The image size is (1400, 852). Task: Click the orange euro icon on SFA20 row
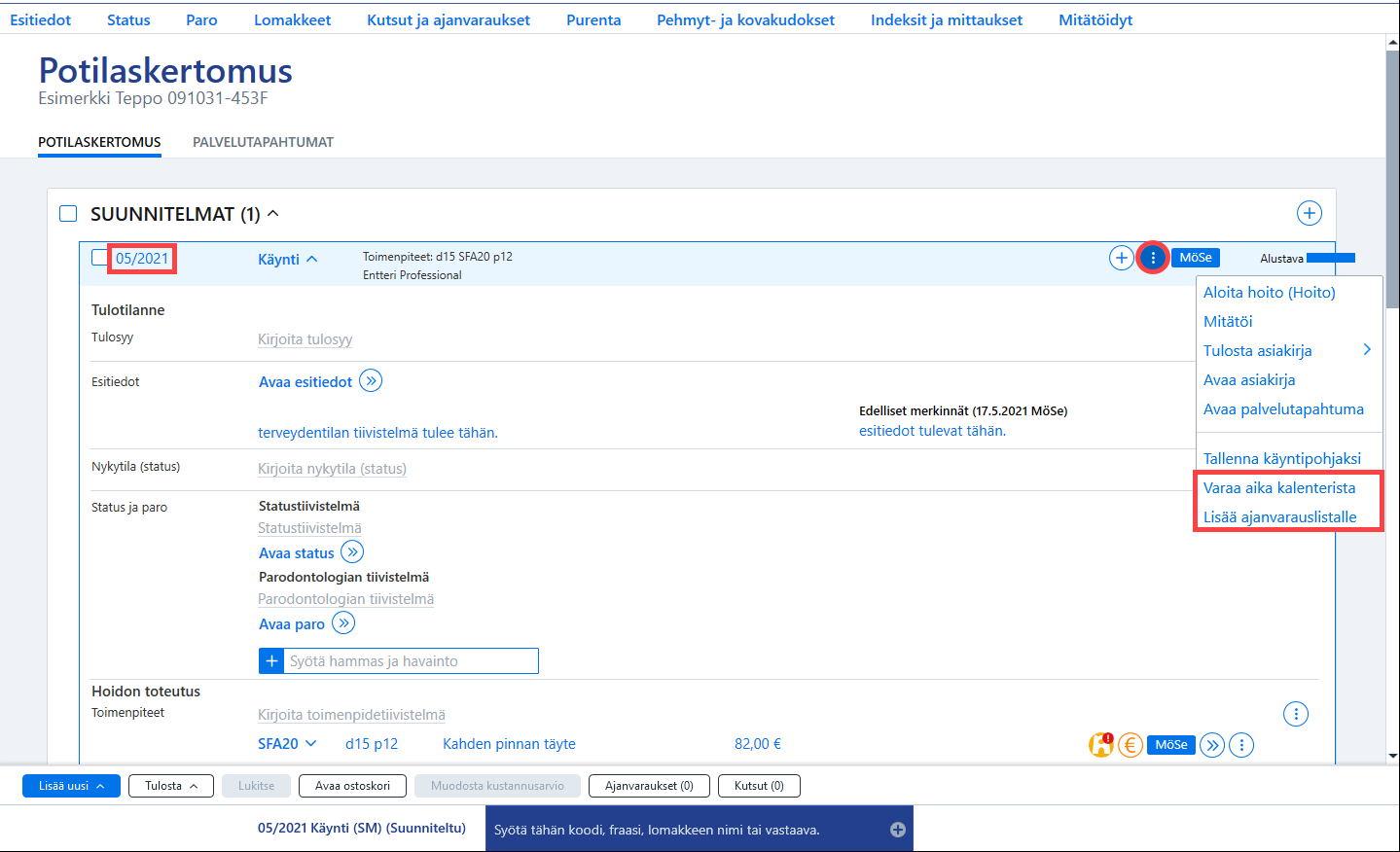click(x=1131, y=745)
